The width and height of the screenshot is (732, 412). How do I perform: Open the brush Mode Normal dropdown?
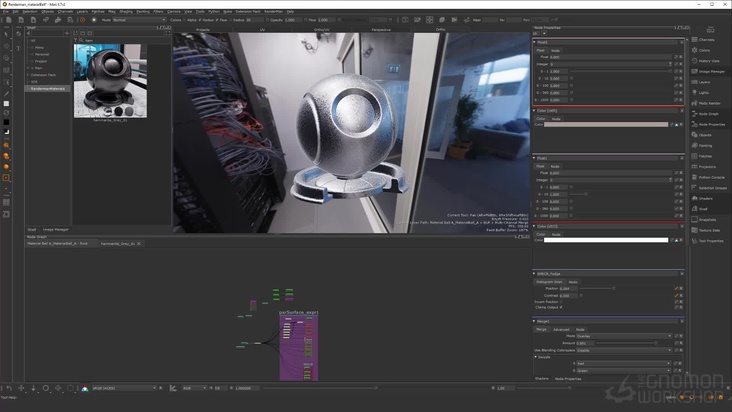point(139,20)
